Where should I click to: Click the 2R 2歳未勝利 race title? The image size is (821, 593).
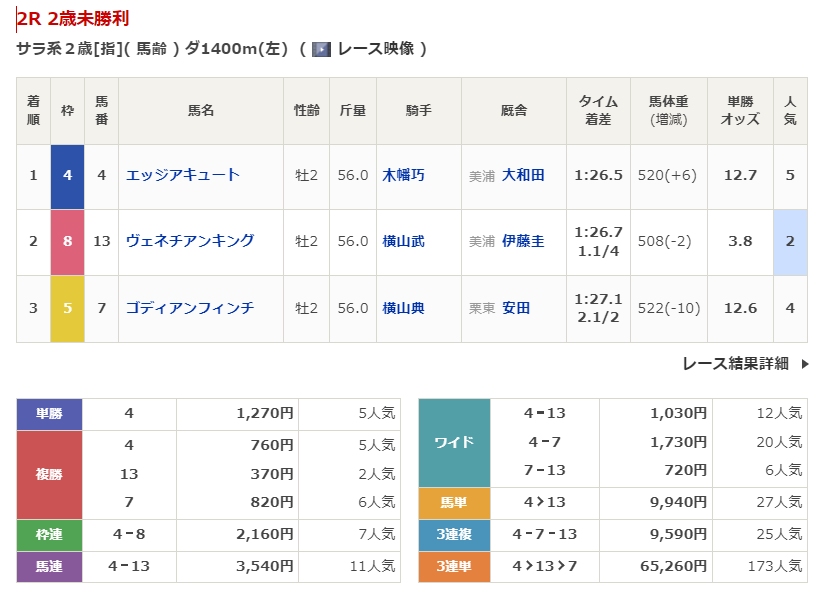coord(73,19)
